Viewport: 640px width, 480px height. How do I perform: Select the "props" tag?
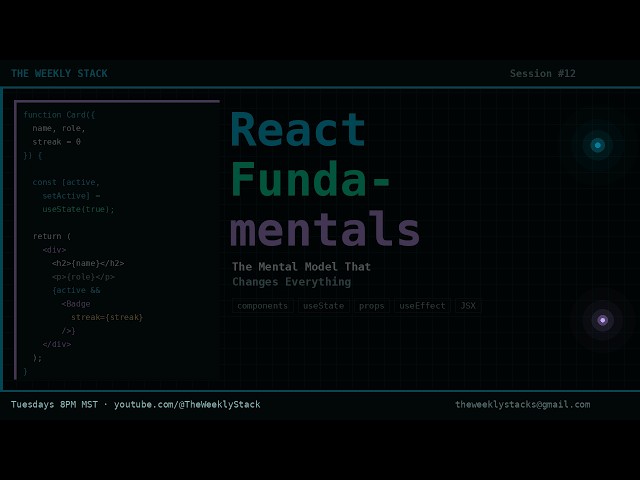[x=371, y=306]
